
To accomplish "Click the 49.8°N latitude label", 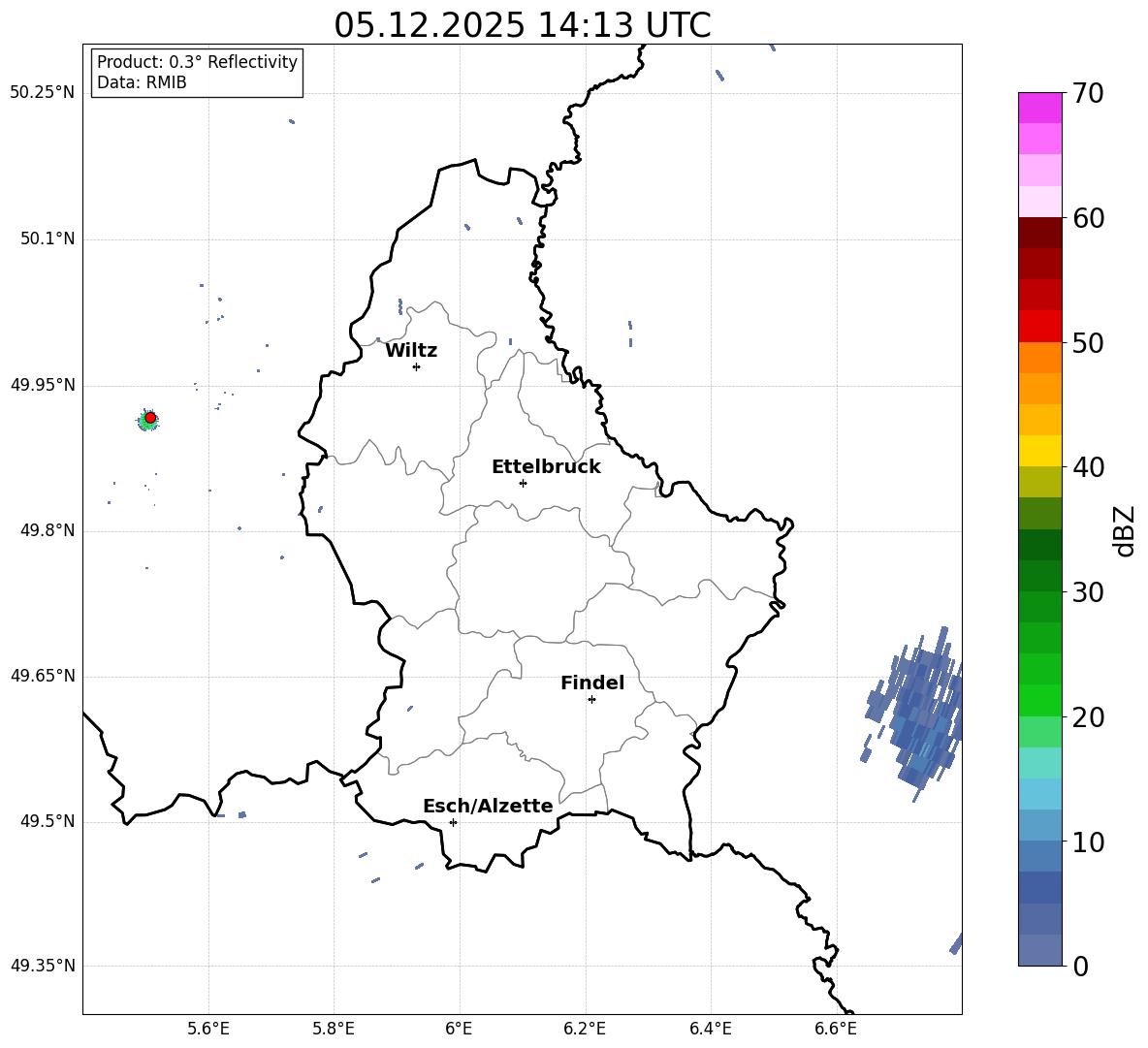I will pos(48,530).
